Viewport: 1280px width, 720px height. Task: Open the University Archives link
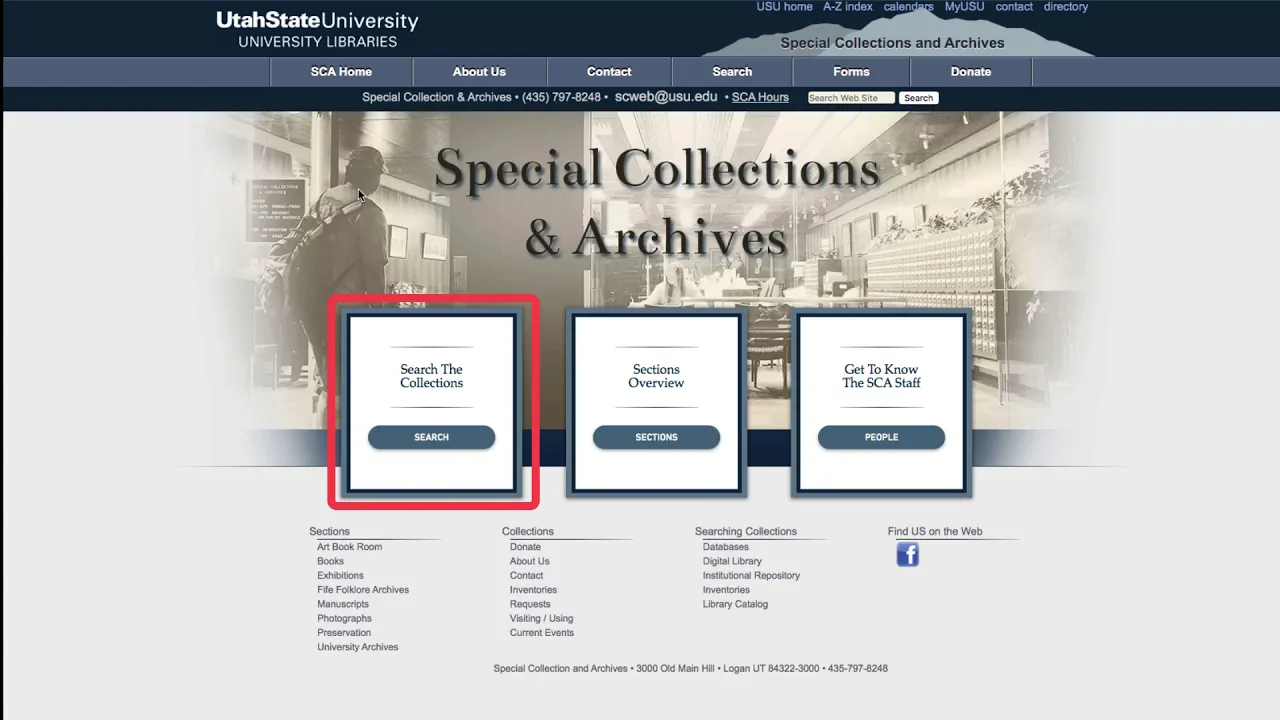(x=358, y=647)
